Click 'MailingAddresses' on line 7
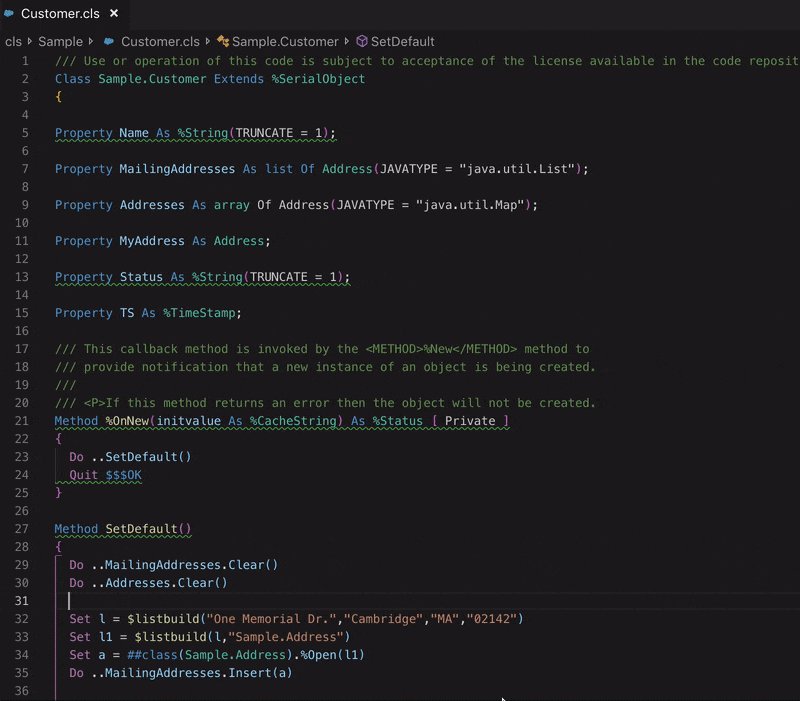 pos(177,169)
